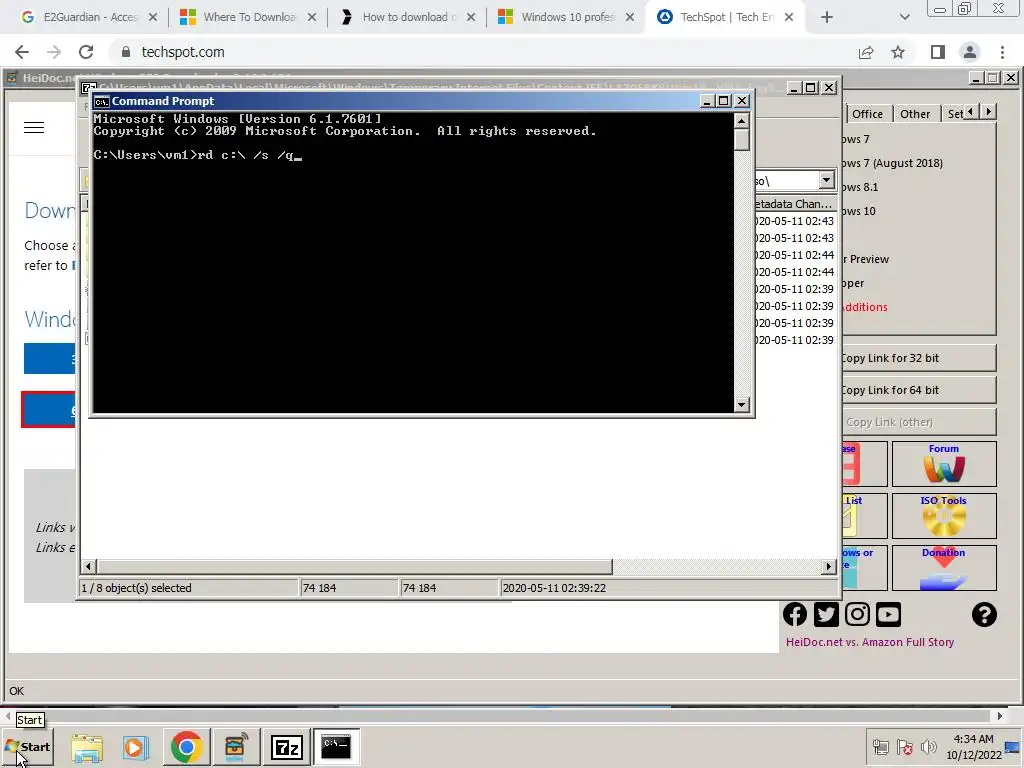Click the file list scroll right arrow
The height and width of the screenshot is (768, 1024).
click(x=829, y=566)
